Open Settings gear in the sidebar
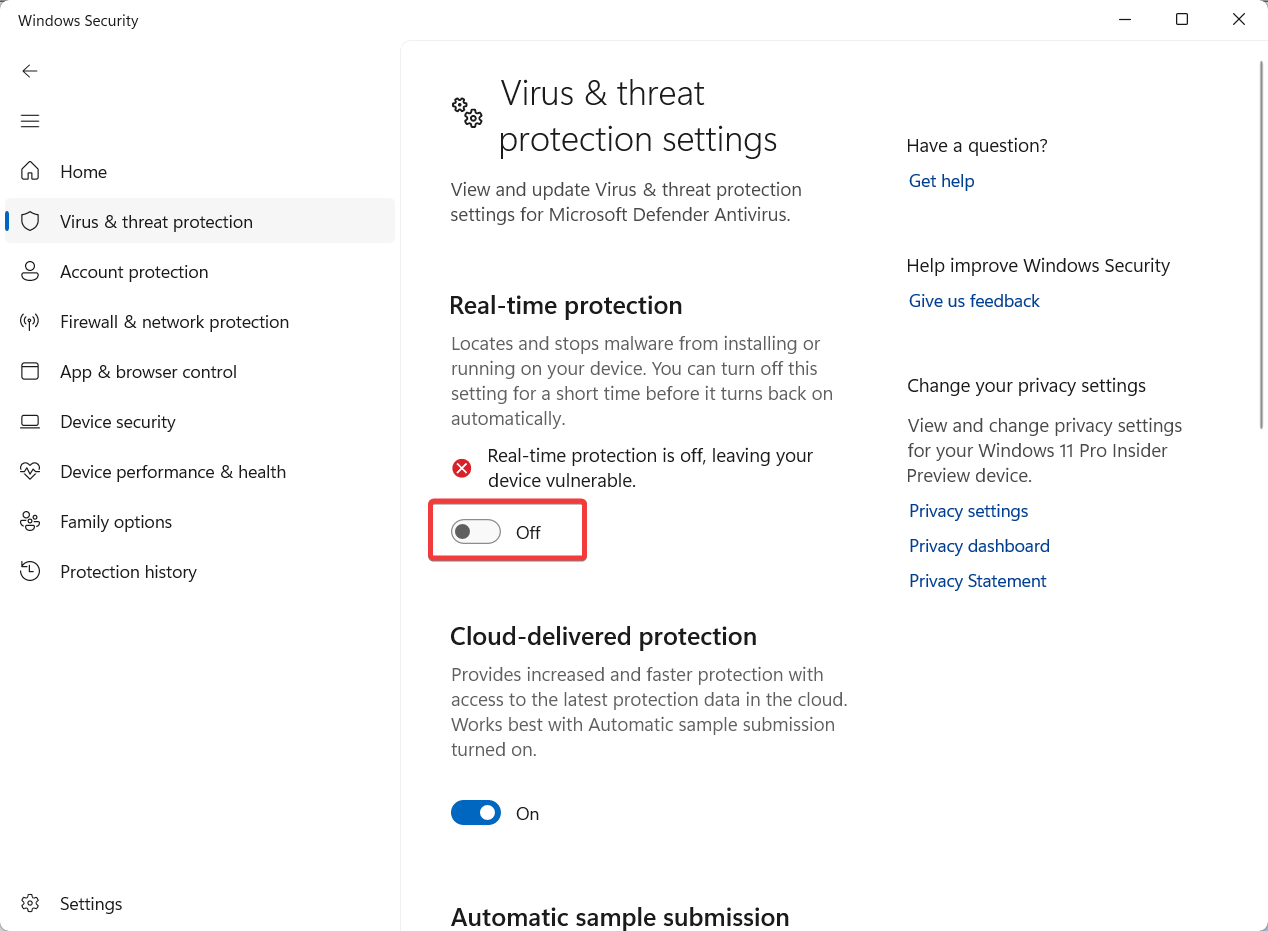Screen dimensions: 1268x931 pos(30,904)
